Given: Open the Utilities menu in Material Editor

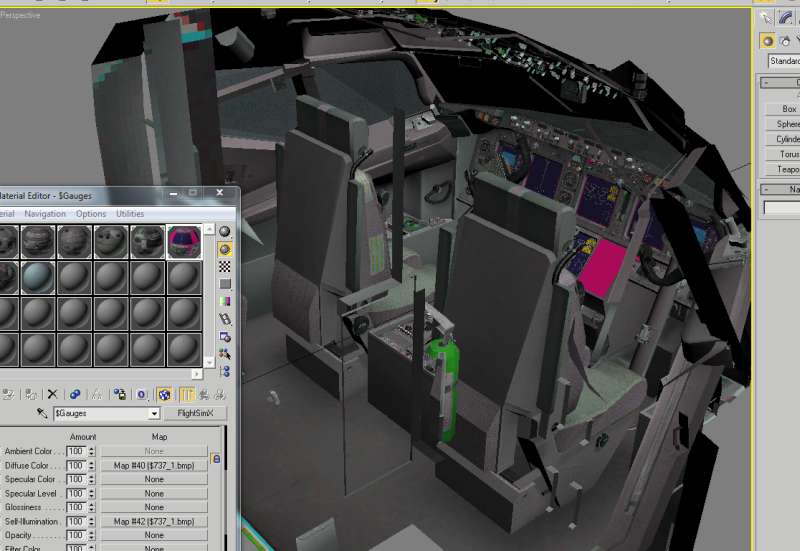Looking at the screenshot, I should (x=130, y=214).
